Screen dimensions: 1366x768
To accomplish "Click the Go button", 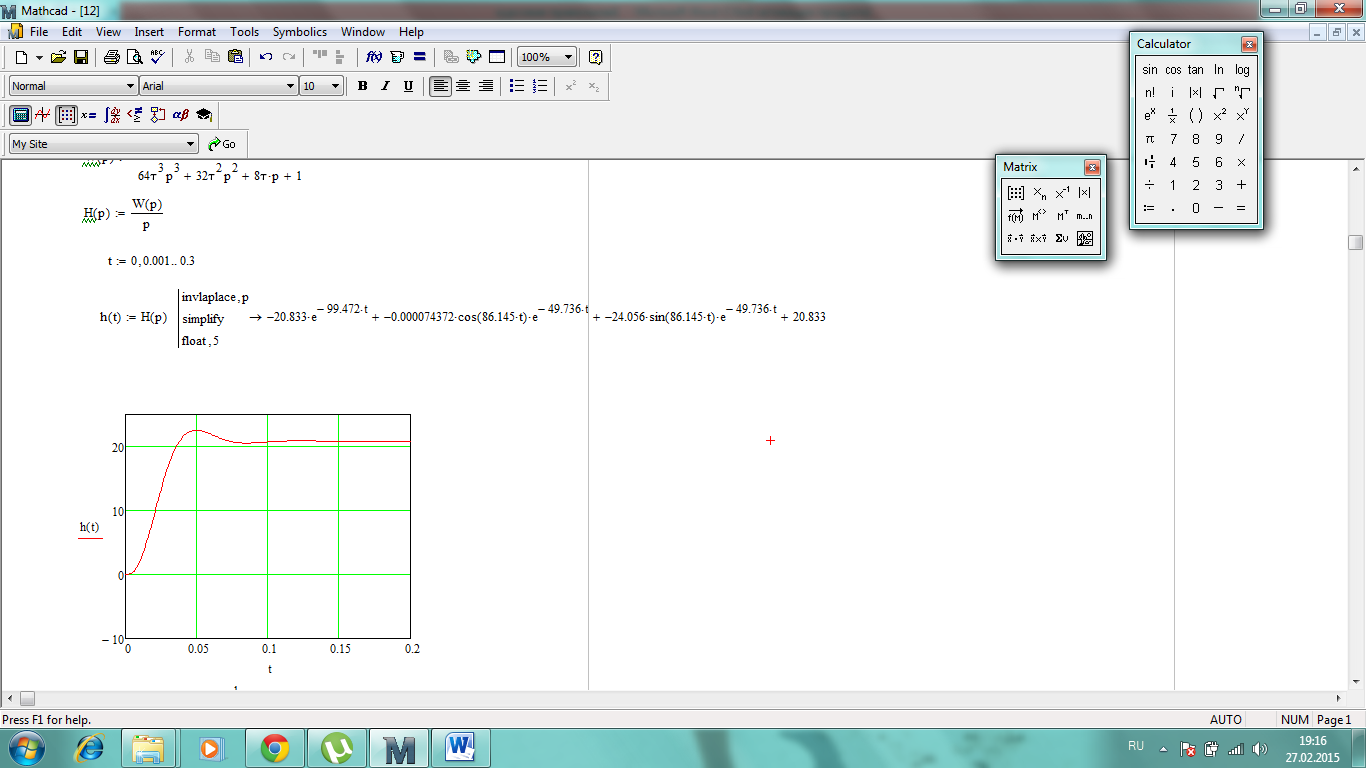I will [222, 144].
